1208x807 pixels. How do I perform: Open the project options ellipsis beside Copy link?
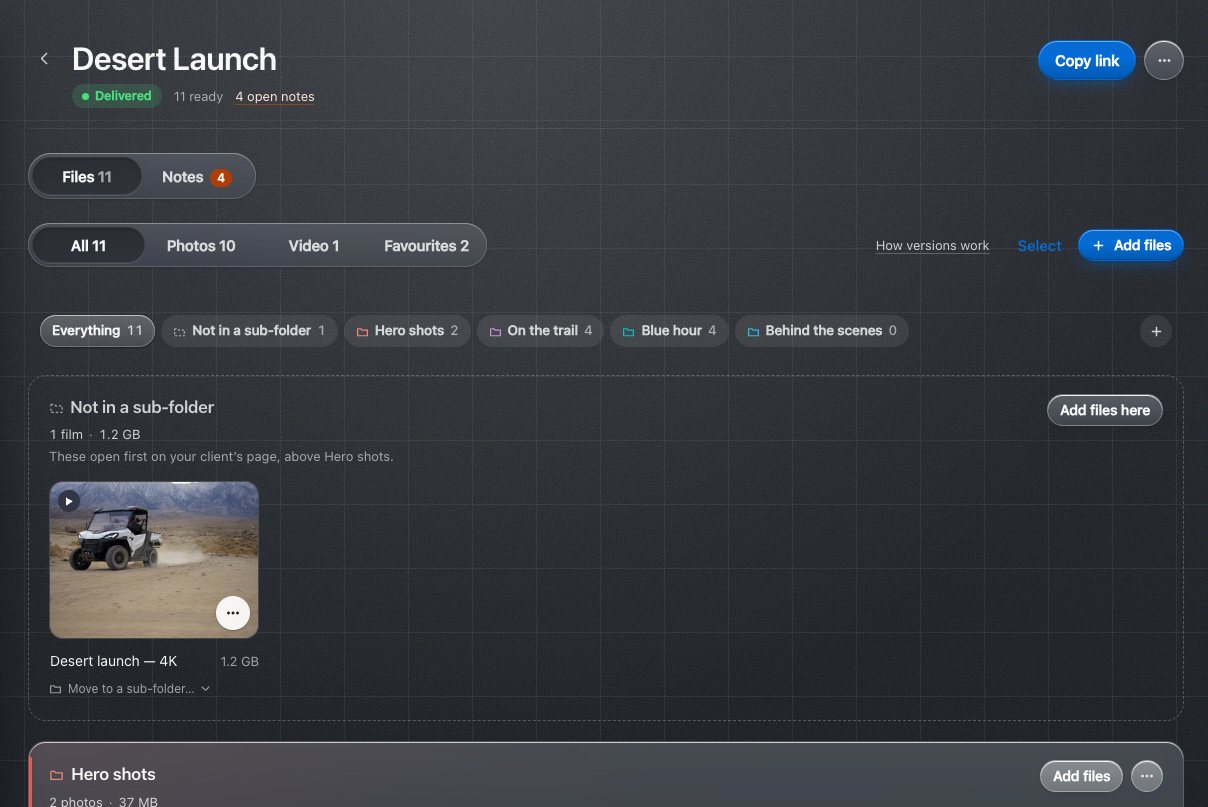tap(1163, 60)
